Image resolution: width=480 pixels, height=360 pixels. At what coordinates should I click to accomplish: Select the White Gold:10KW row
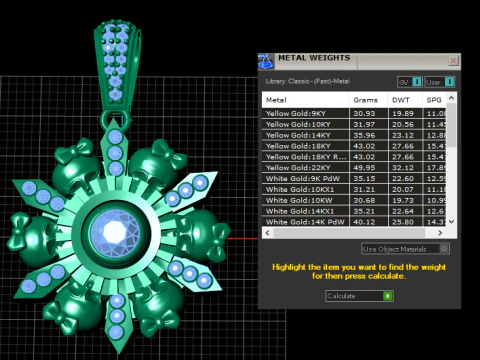354,200
